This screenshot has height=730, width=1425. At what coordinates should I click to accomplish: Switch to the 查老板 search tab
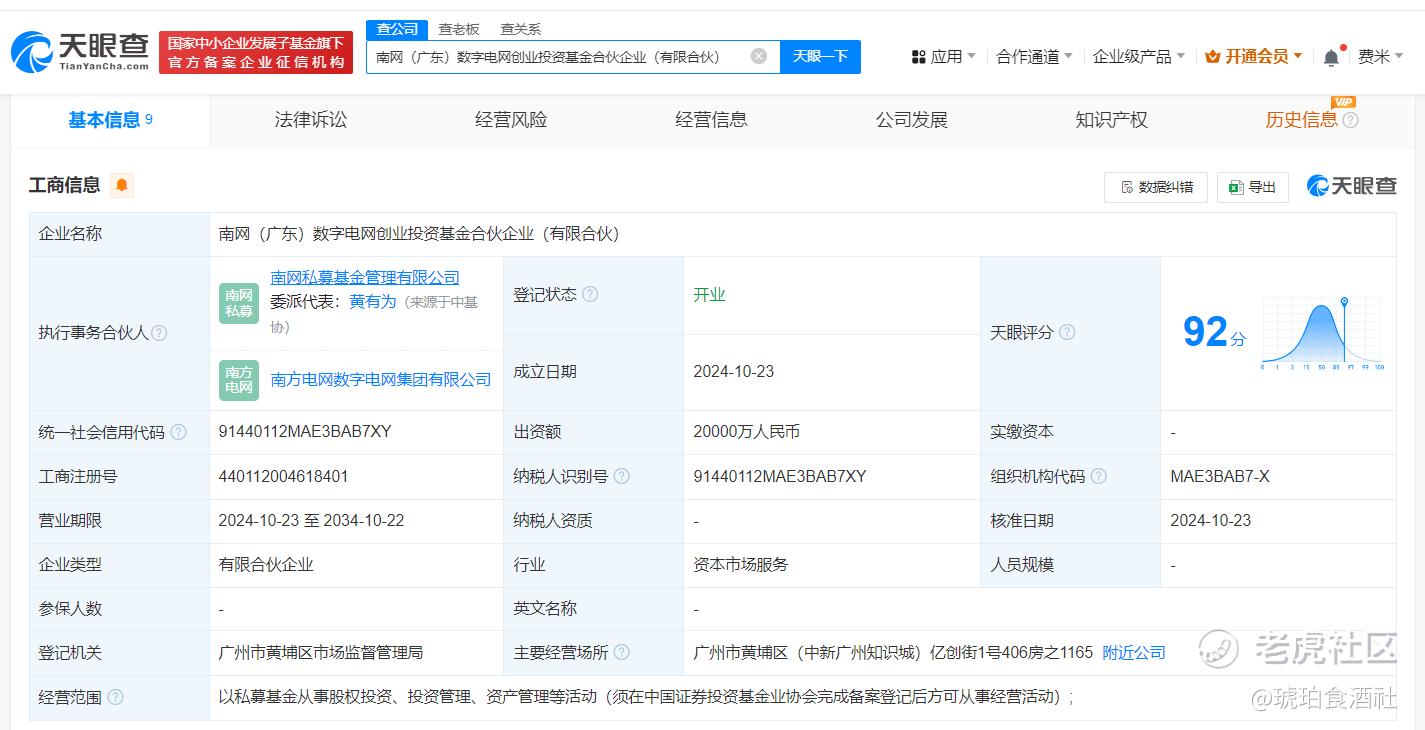pyautogui.click(x=458, y=29)
